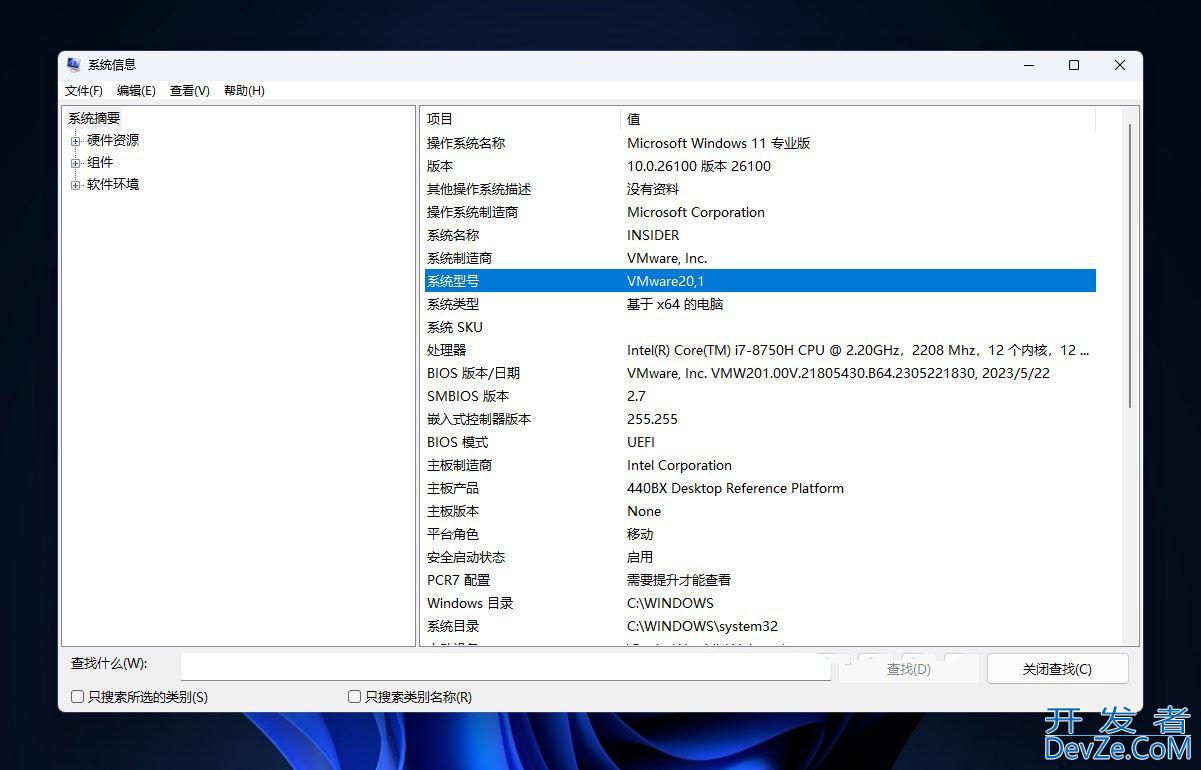Click the 查找(D) button
The width and height of the screenshot is (1201, 770).
(x=909, y=669)
